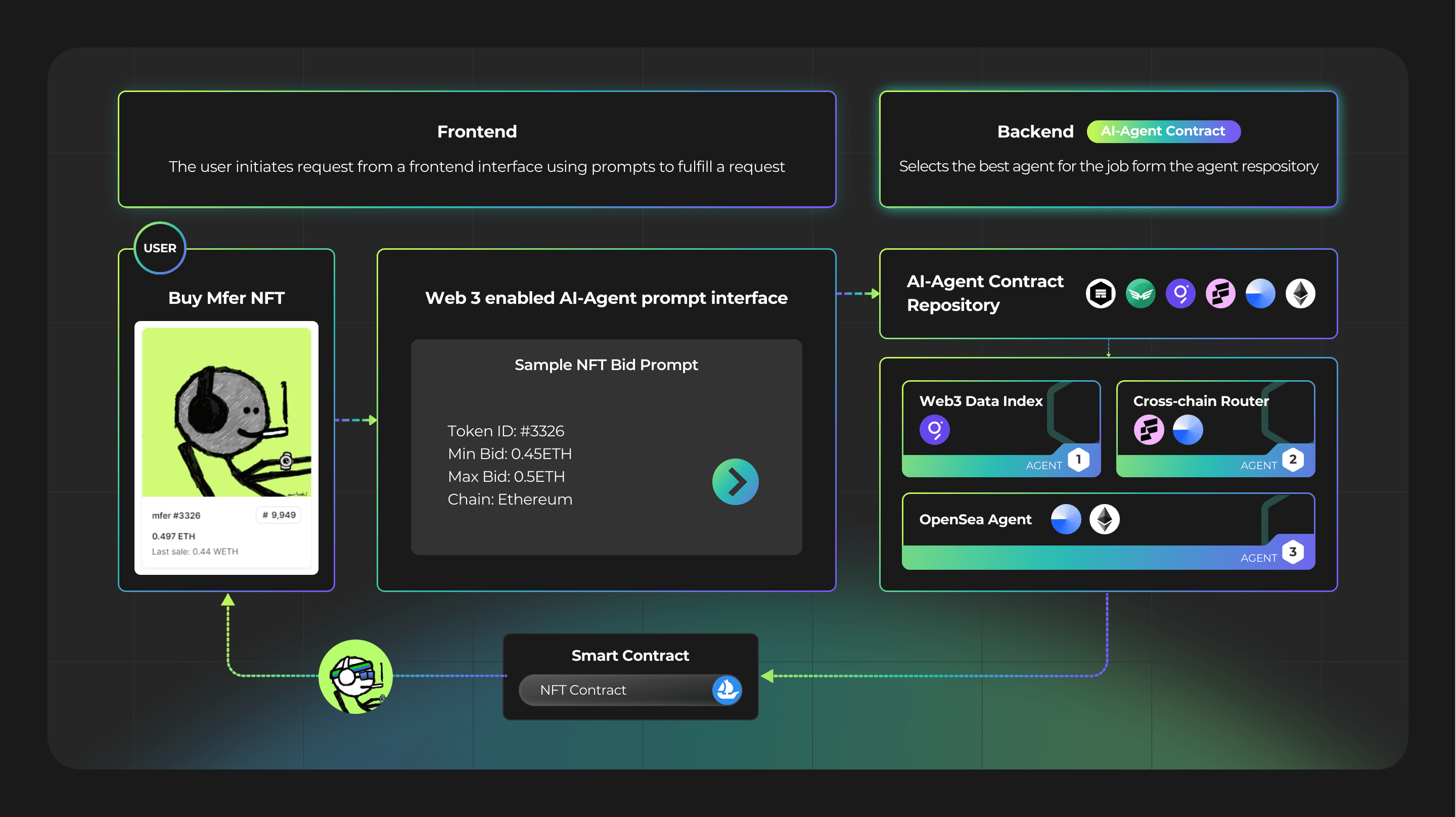The width and height of the screenshot is (1456, 817).
Task: Click the round mfer avatar with sunglasses
Action: (355, 676)
